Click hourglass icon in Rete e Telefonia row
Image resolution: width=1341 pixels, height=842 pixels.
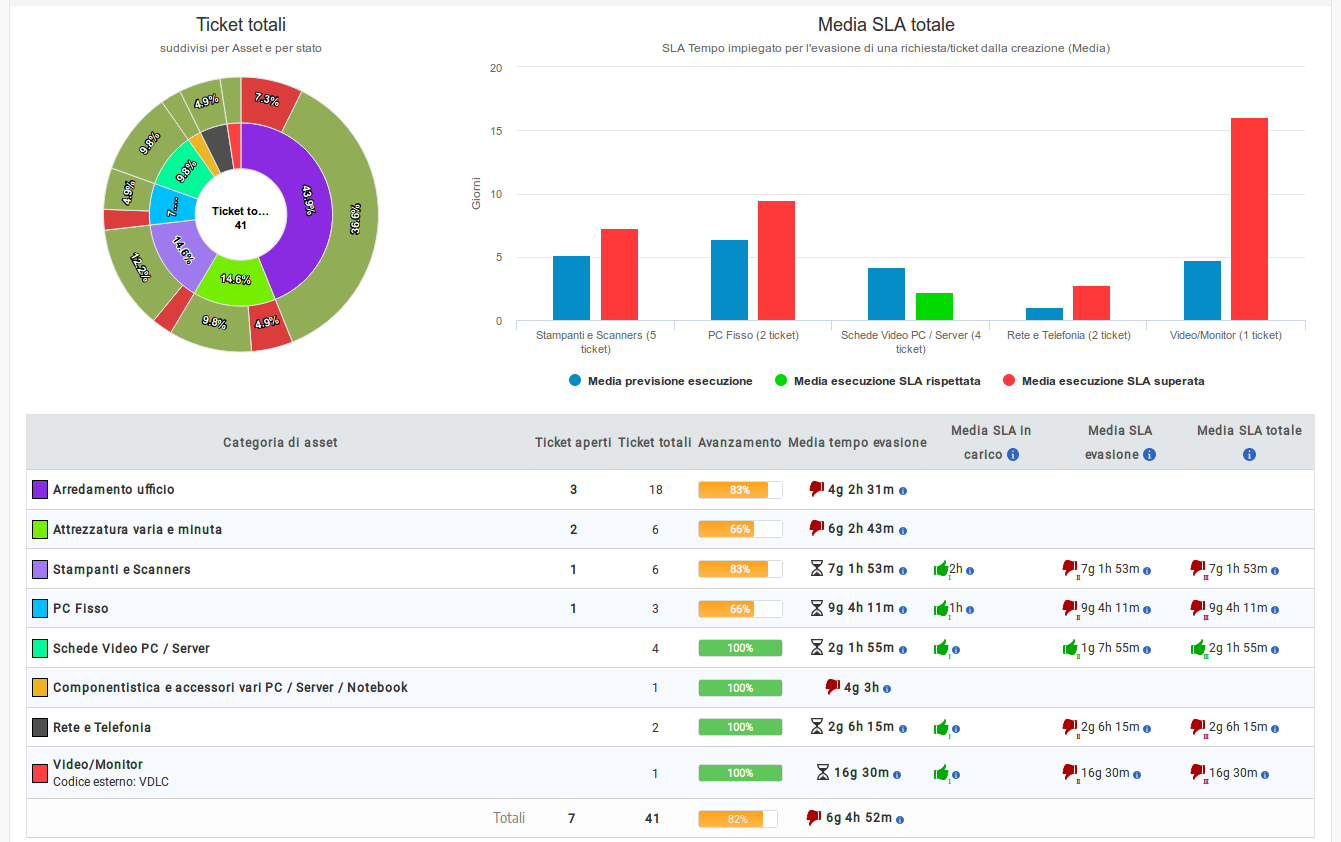817,726
